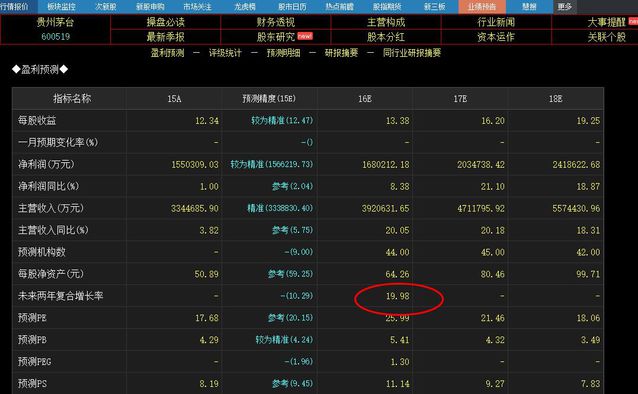638x394 pixels.
Task: Select the highlighted 业绩预告 tab
Action: pyautogui.click(x=482, y=7)
